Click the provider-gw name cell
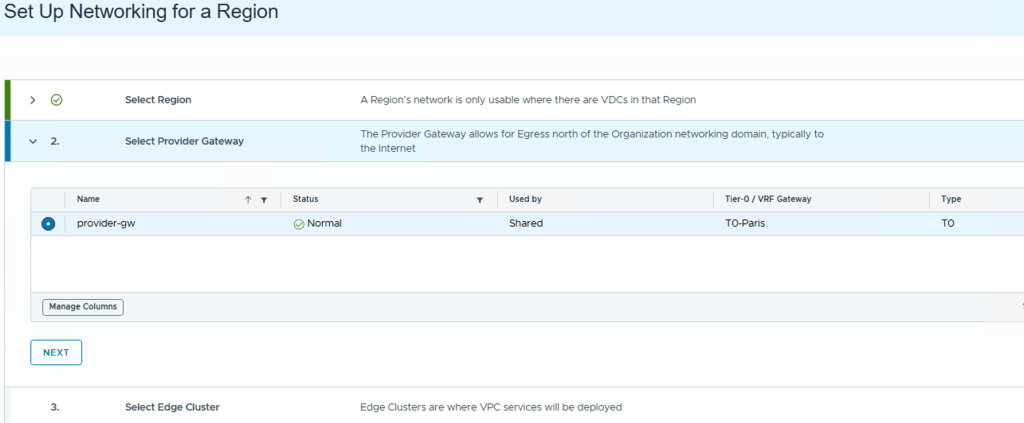The width and height of the screenshot is (1024, 423). point(105,224)
